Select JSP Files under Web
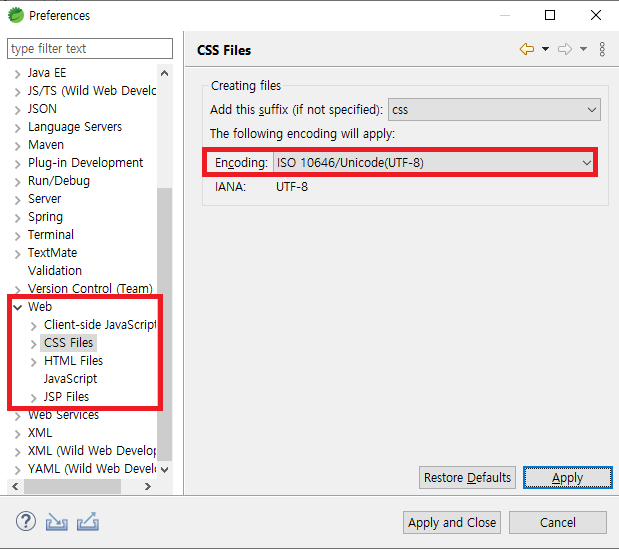 coord(66,397)
